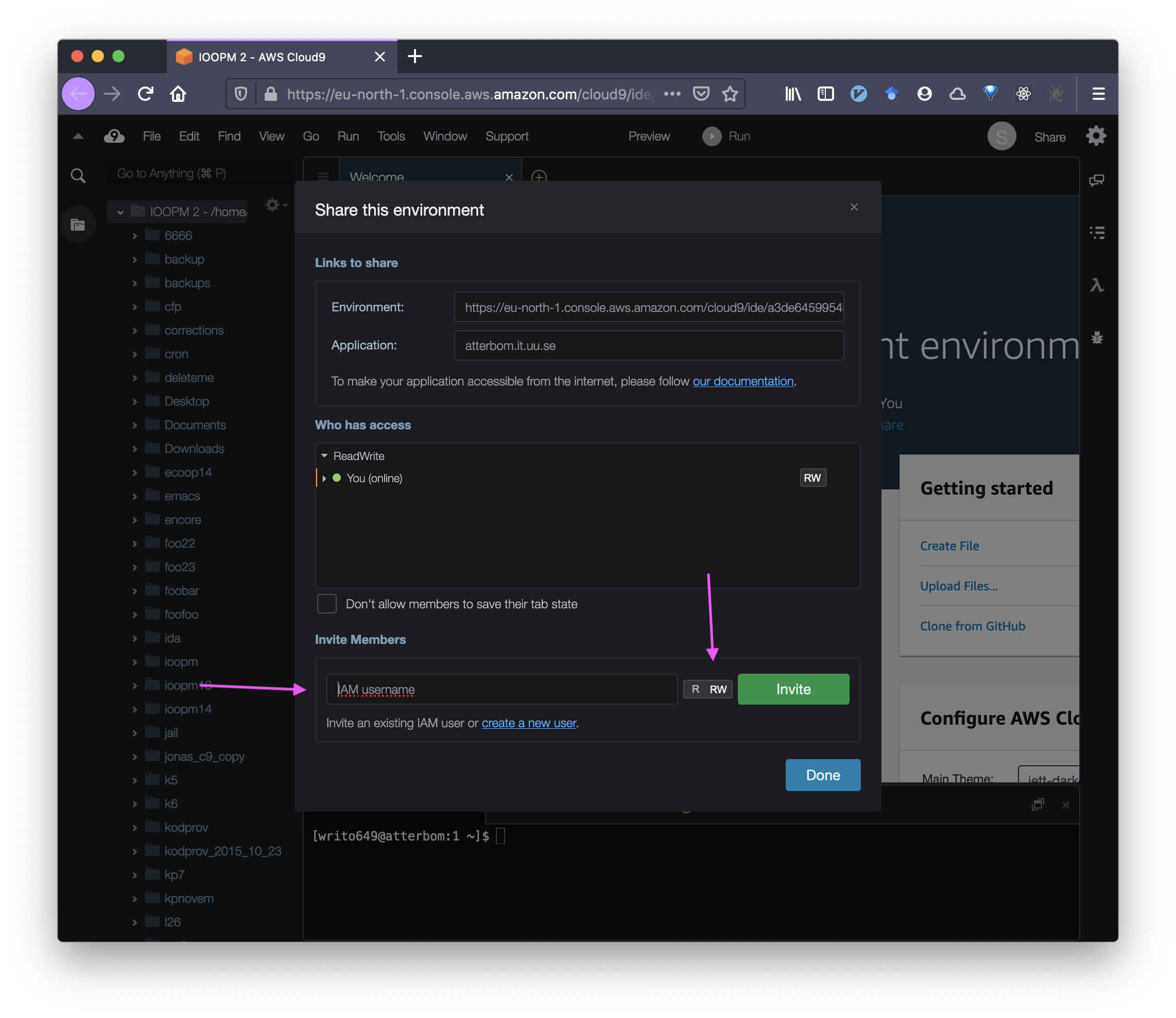Open the Firefox library icon
This screenshot has width=1176, height=1018.
793,94
